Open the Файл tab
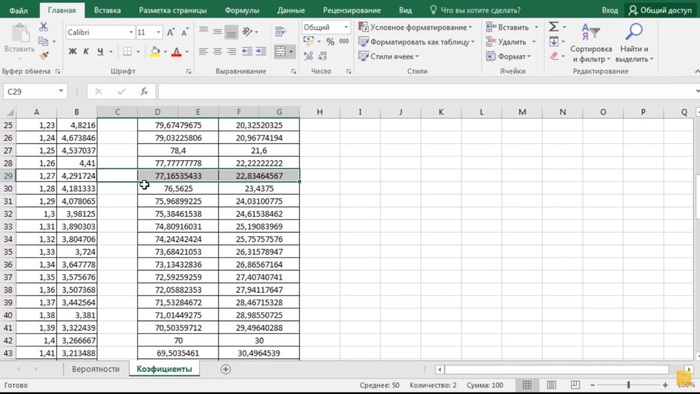 coord(19,10)
